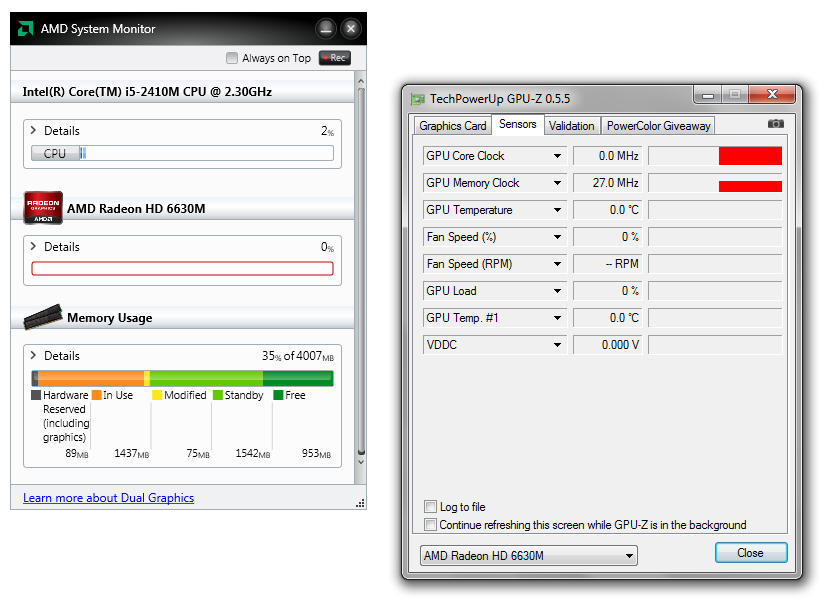This screenshot has width=829, height=602.
Task: Open the GPU Load sensor dropdown
Action: click(x=557, y=291)
